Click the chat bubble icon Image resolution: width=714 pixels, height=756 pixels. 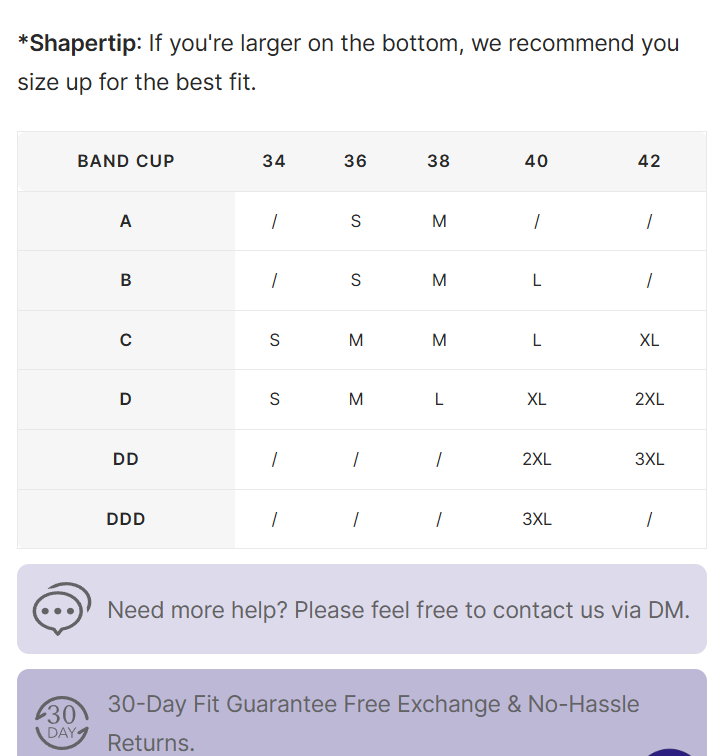click(62, 608)
